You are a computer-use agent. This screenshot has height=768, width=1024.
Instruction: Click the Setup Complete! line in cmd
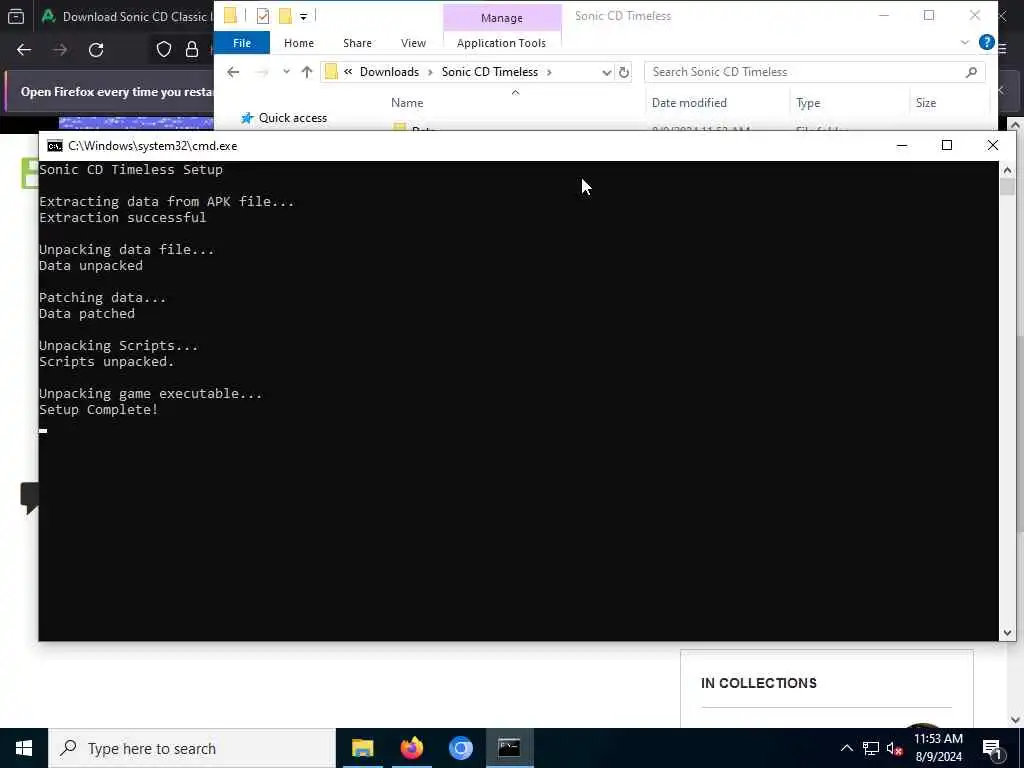tap(99, 410)
